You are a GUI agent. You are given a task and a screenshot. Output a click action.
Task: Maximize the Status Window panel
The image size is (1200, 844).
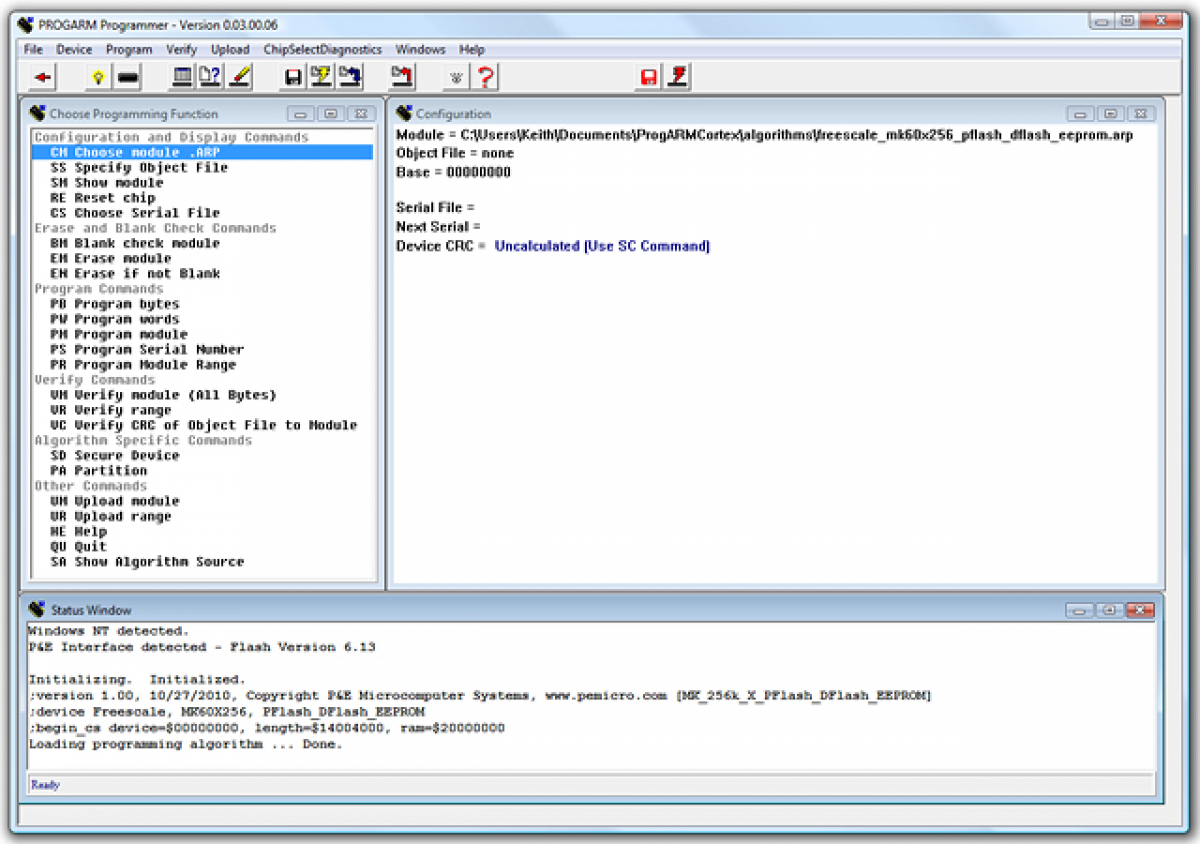1111,610
